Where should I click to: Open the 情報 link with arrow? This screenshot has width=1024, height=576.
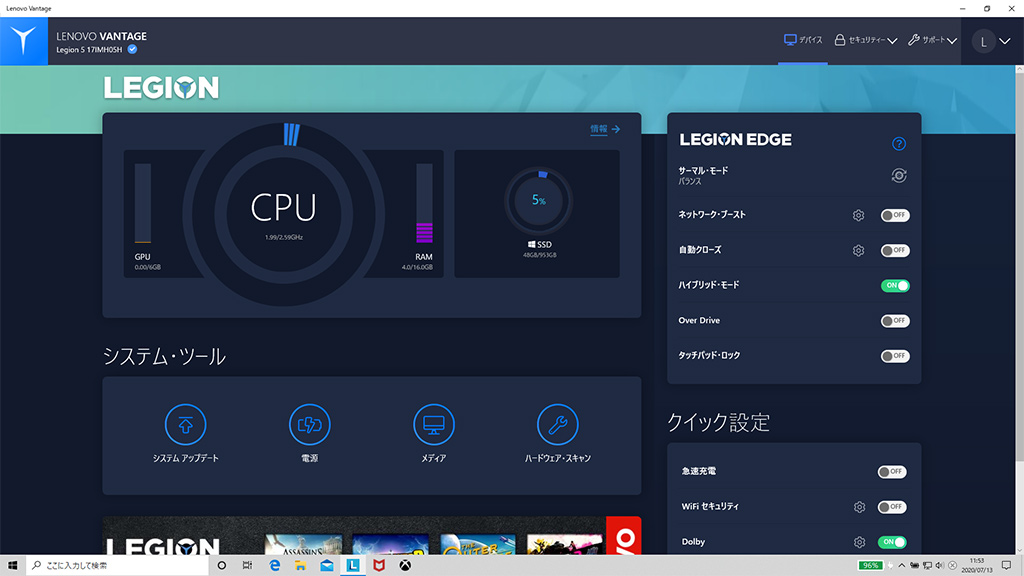point(605,129)
